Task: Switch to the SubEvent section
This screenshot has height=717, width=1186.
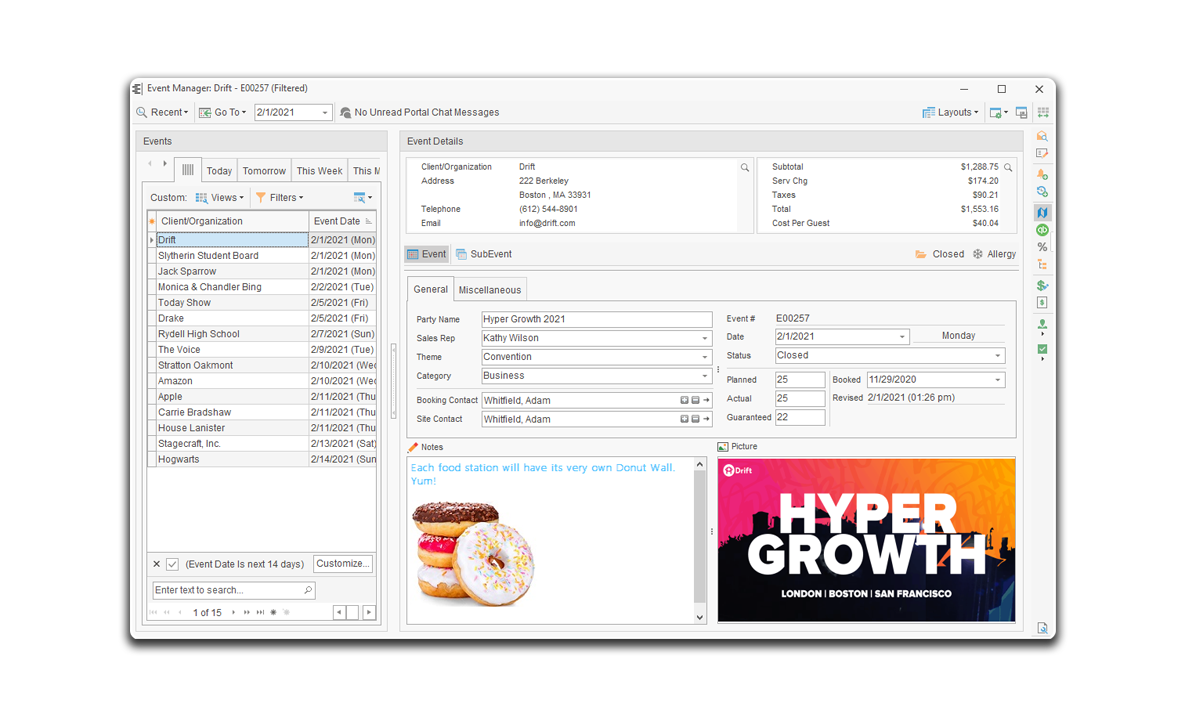Action: 483,254
